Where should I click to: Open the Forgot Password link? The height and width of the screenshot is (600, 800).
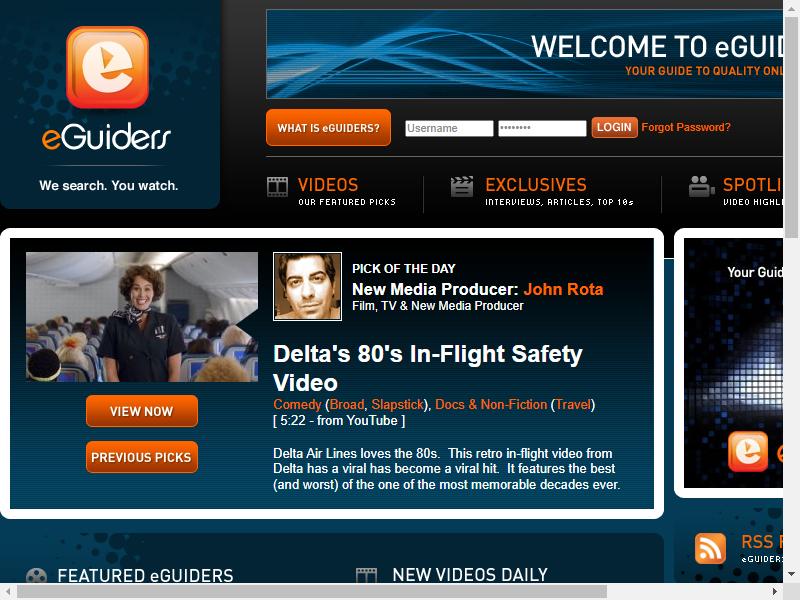coord(686,127)
